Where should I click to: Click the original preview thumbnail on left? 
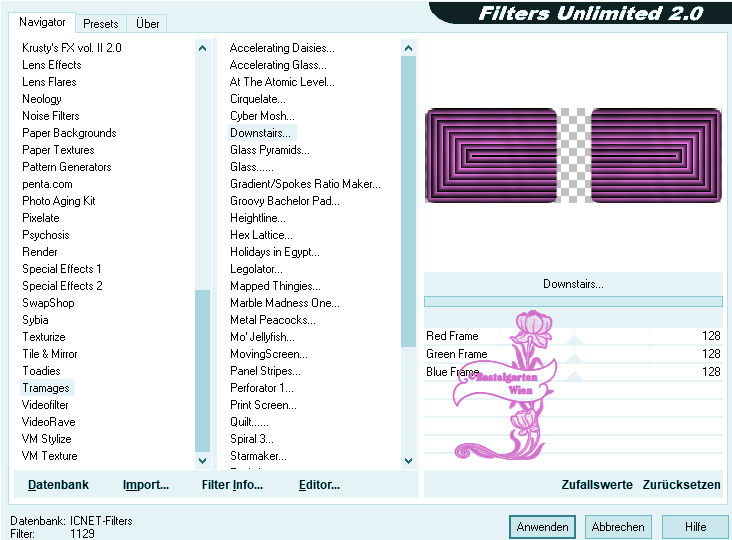[491, 155]
